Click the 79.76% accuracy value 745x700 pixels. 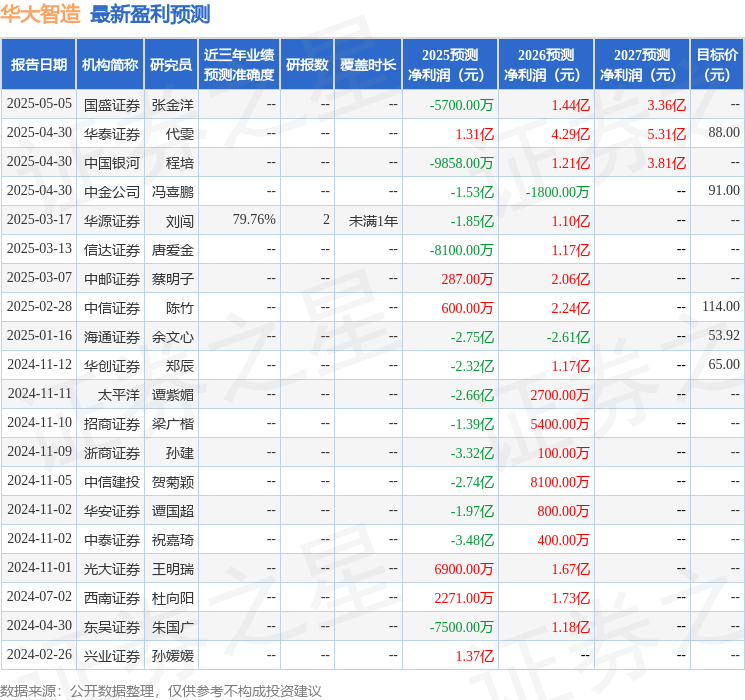(254, 220)
